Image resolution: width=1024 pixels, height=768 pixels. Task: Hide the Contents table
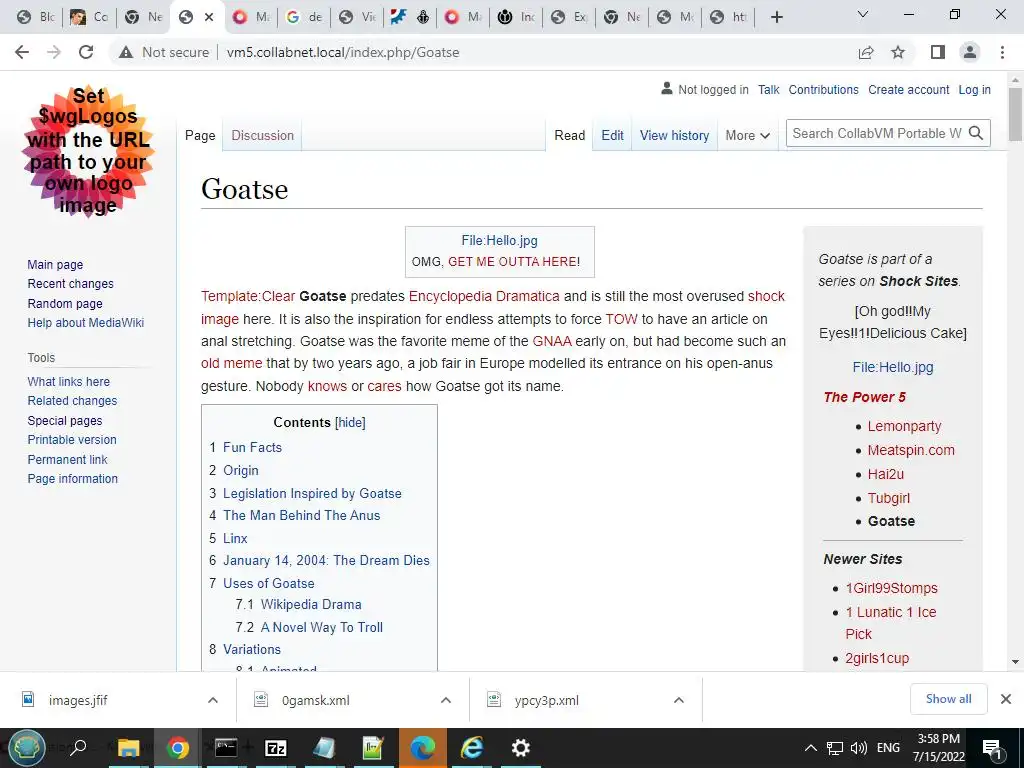coord(350,423)
